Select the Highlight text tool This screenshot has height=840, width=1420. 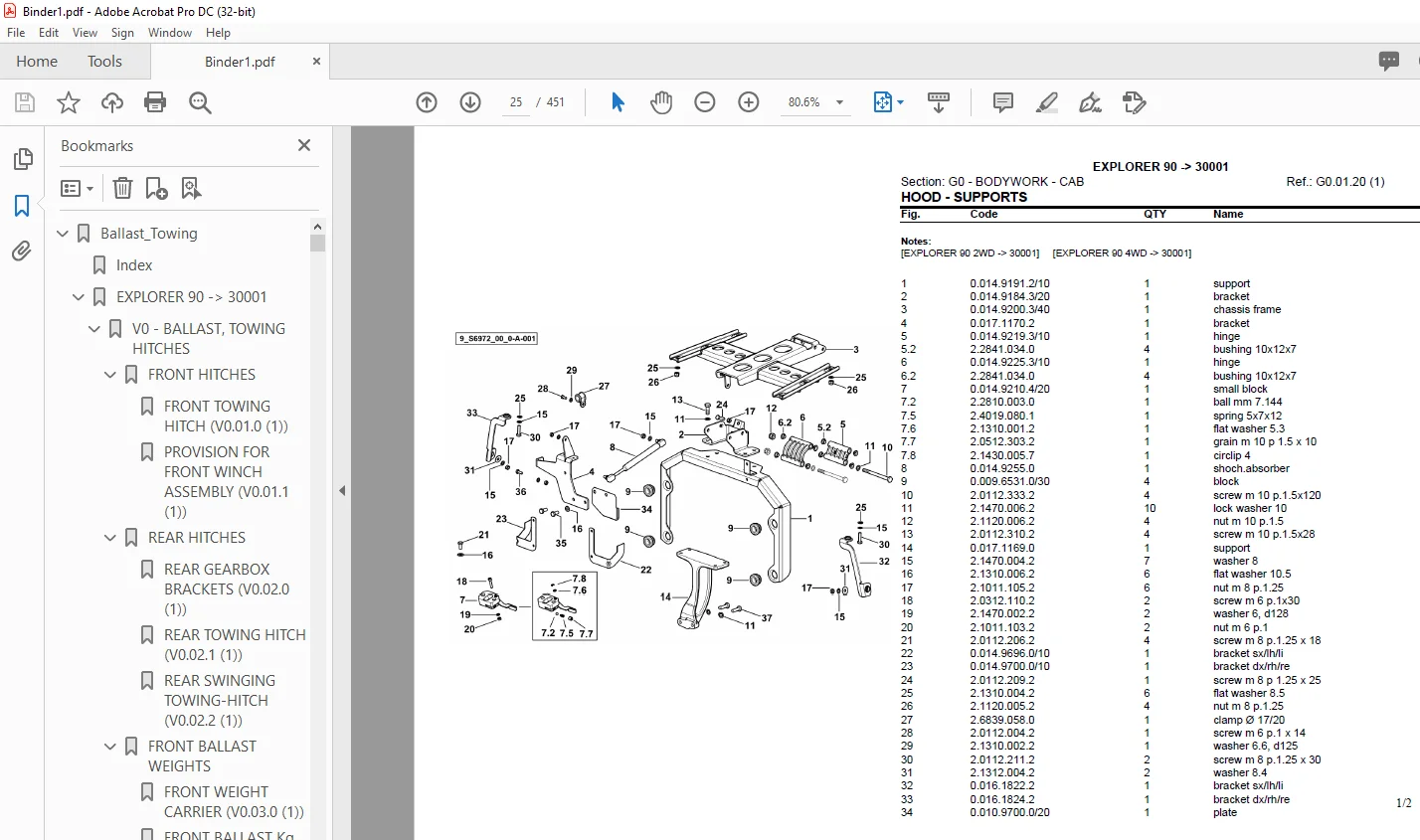pos(1046,102)
